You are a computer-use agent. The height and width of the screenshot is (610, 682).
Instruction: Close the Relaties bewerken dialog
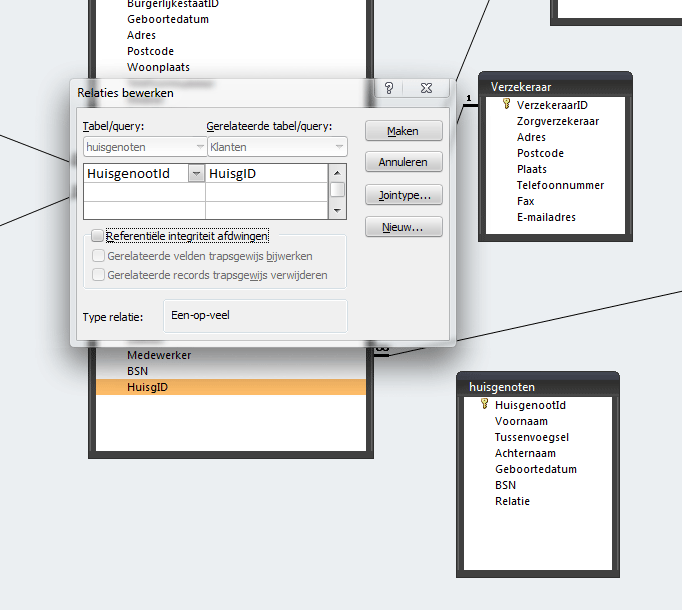(x=426, y=88)
